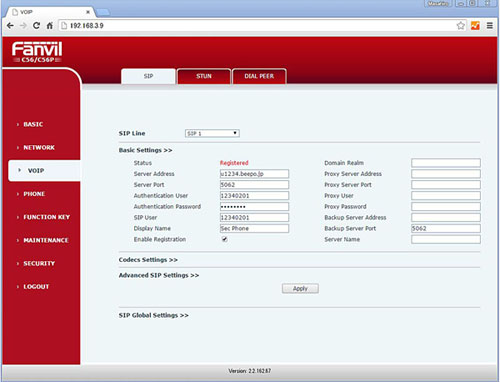Switch to the STUN tab
This screenshot has height=382, width=500.
click(x=204, y=76)
